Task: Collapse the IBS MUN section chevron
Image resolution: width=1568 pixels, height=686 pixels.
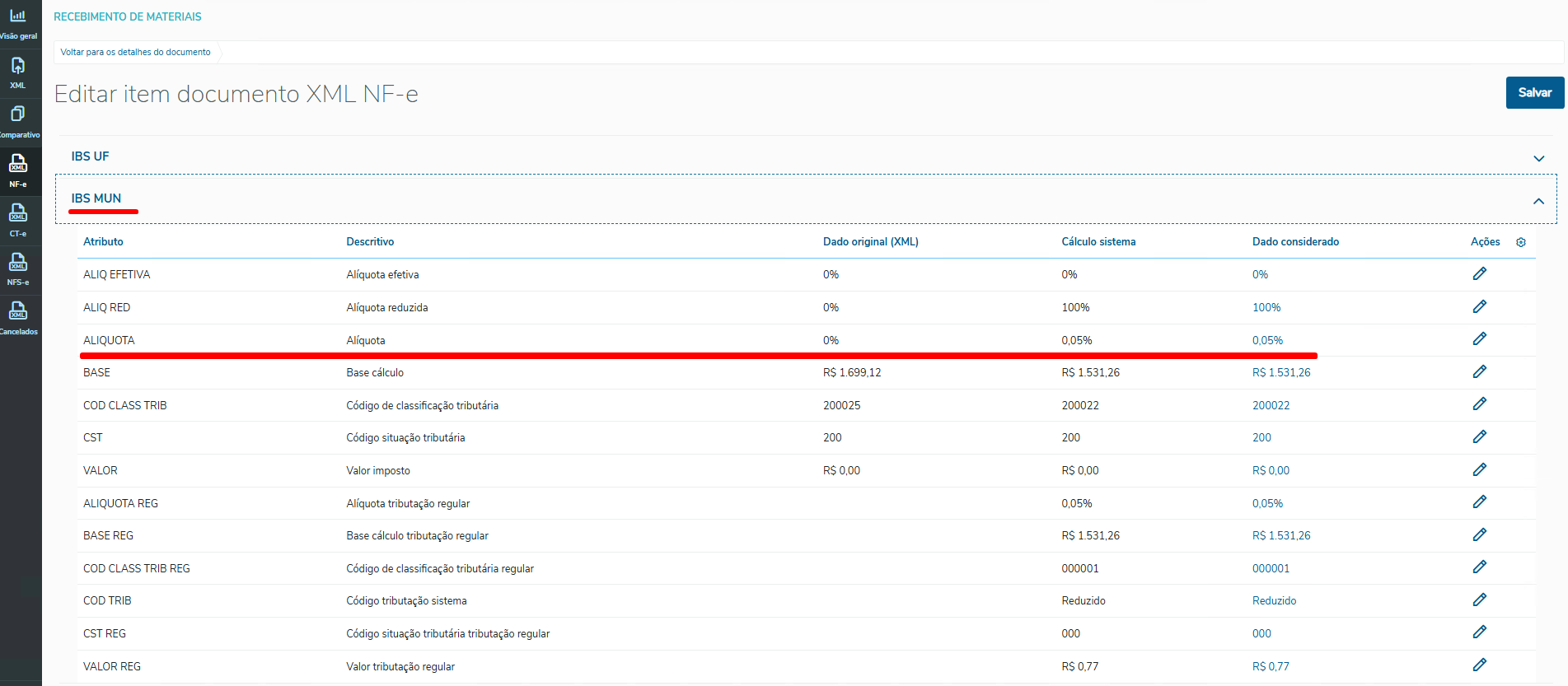Action: (1538, 201)
